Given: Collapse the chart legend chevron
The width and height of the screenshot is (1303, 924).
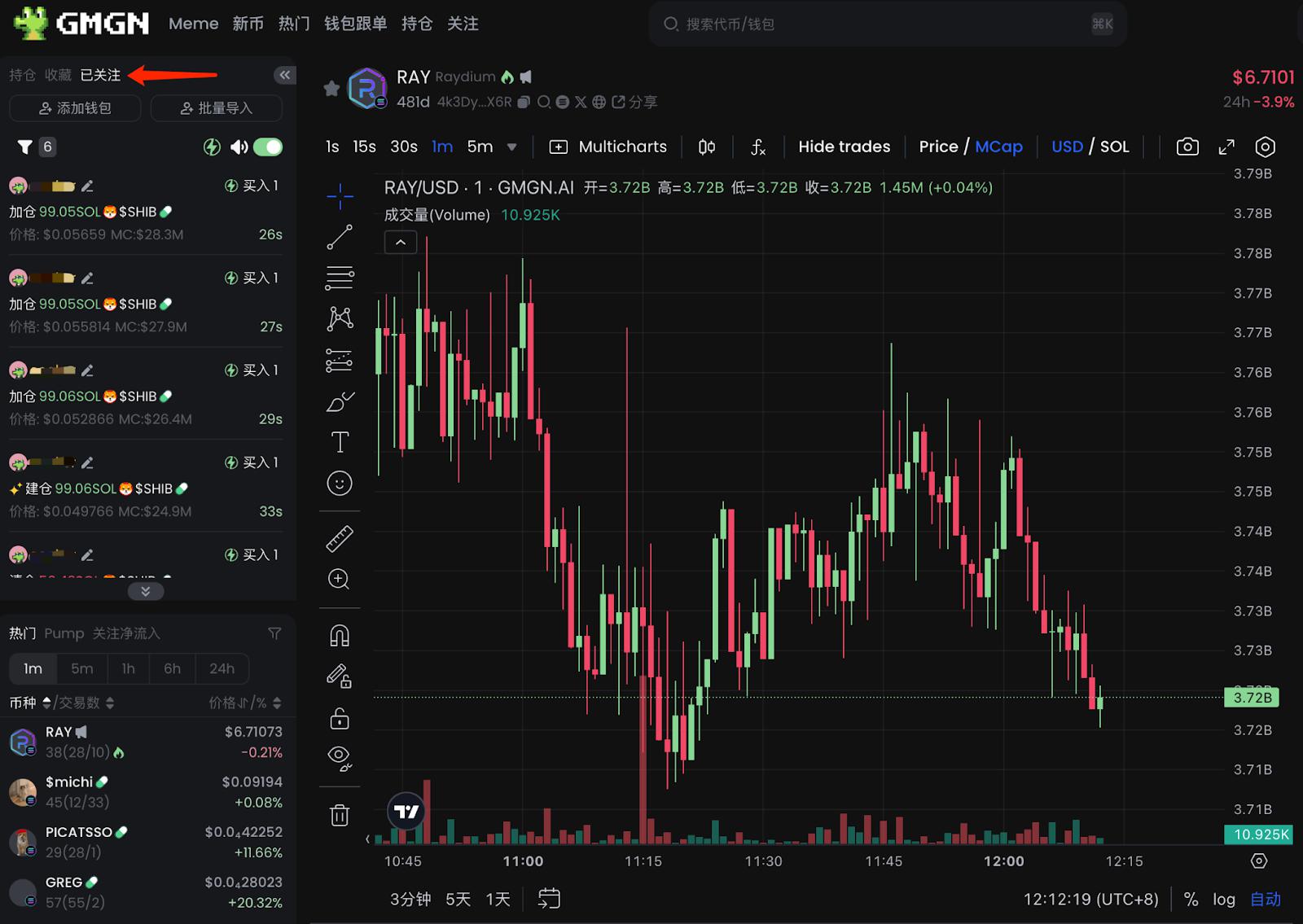Looking at the screenshot, I should 401,243.
